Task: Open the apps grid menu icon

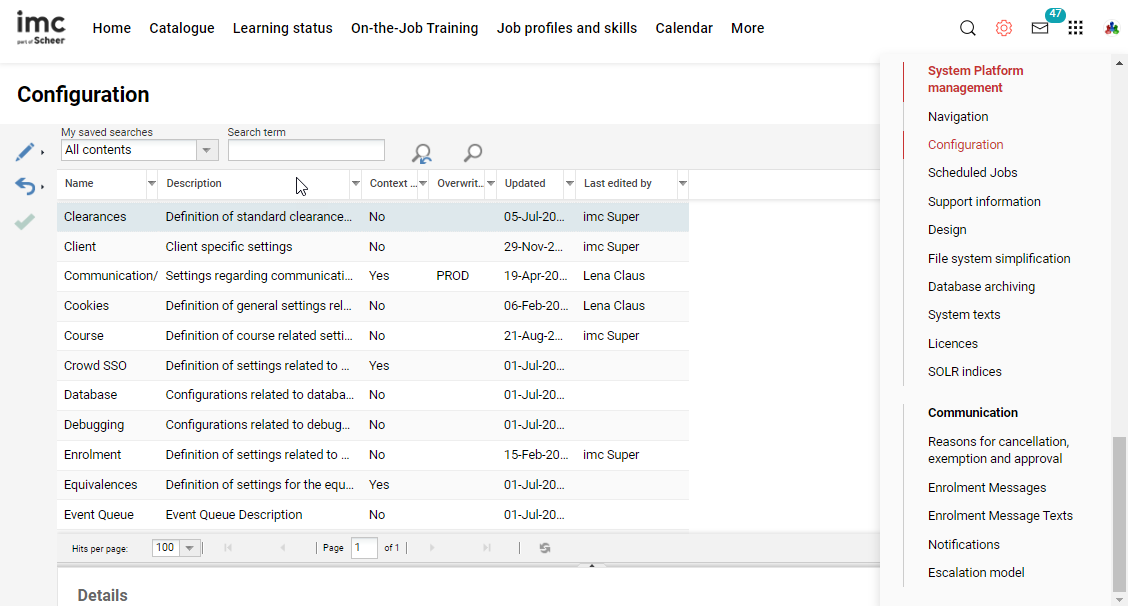Action: (x=1075, y=28)
